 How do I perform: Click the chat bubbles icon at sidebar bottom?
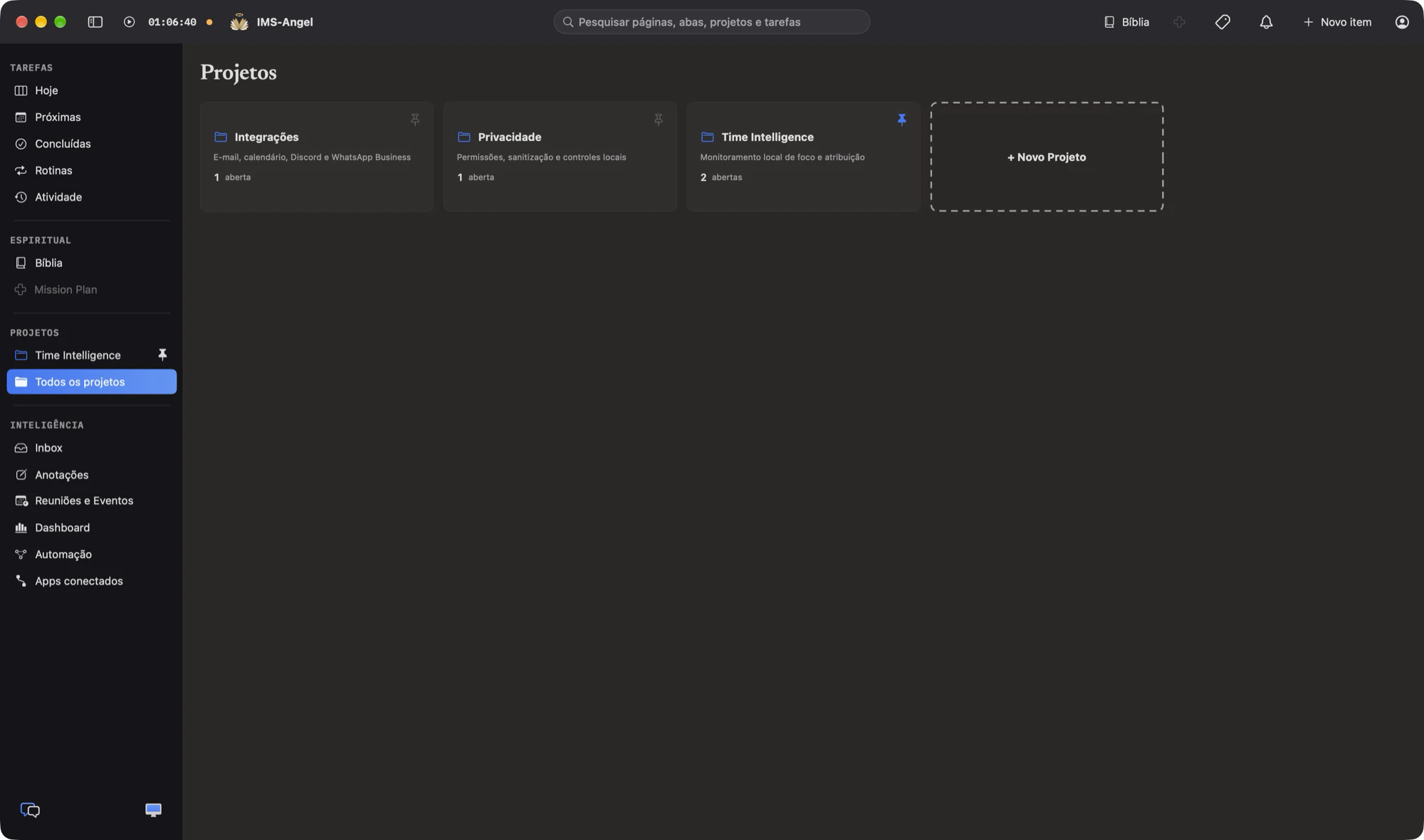tap(30, 810)
